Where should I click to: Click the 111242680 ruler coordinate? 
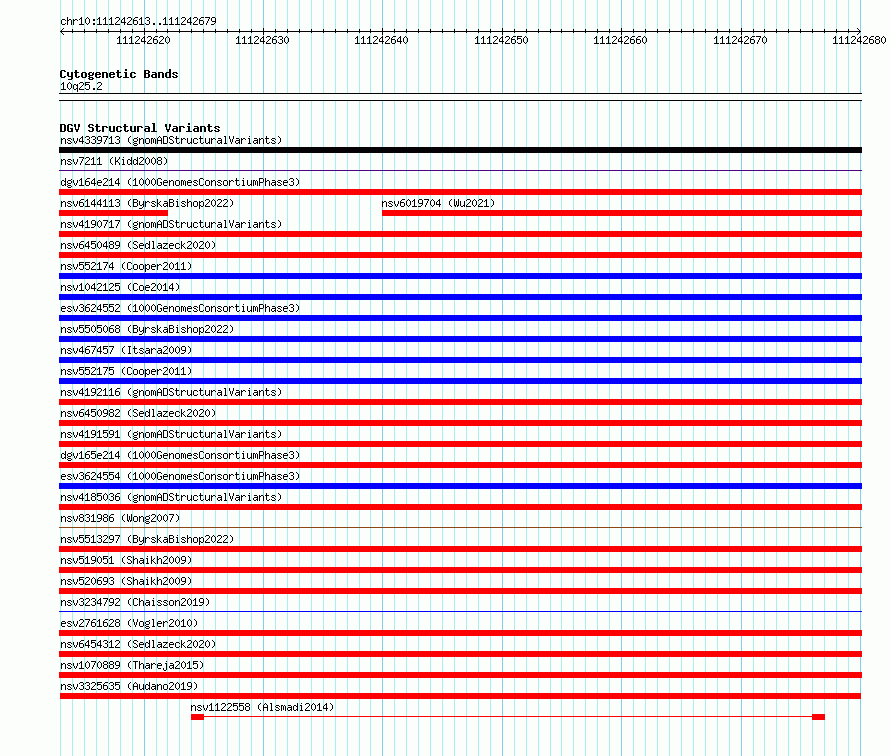[x=859, y=40]
